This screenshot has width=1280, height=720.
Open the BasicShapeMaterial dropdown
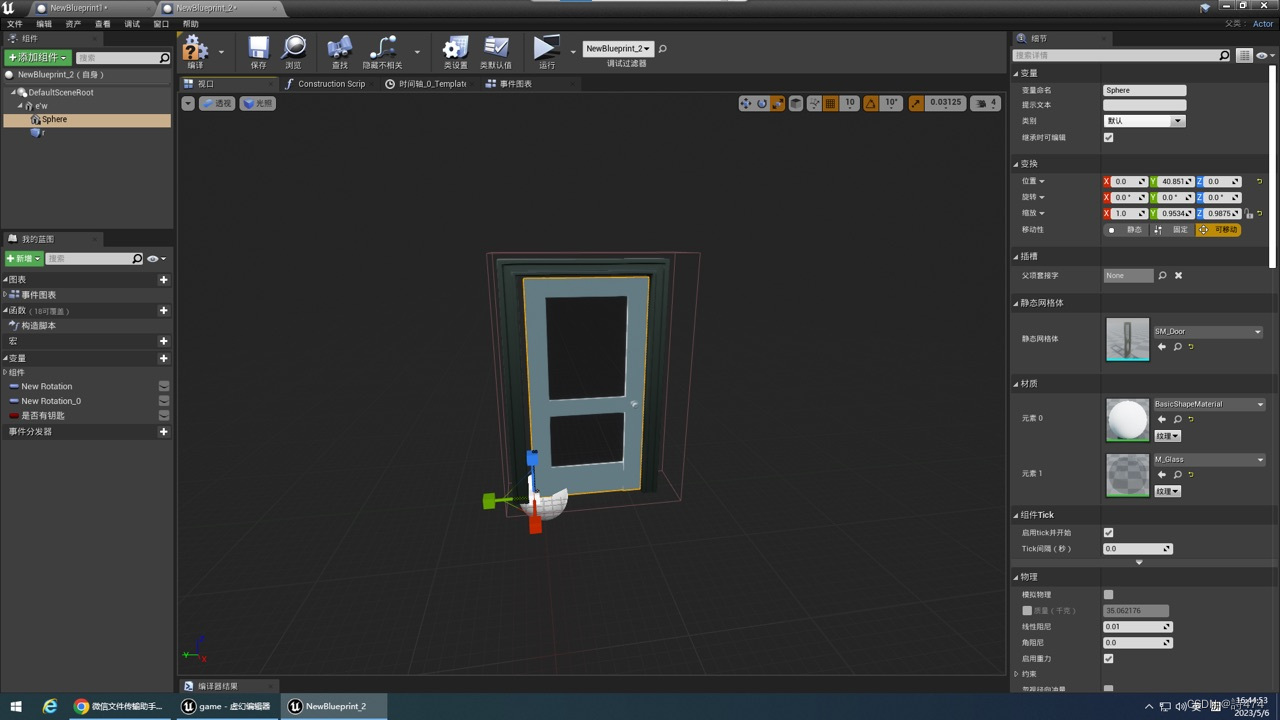pyautogui.click(x=1208, y=404)
